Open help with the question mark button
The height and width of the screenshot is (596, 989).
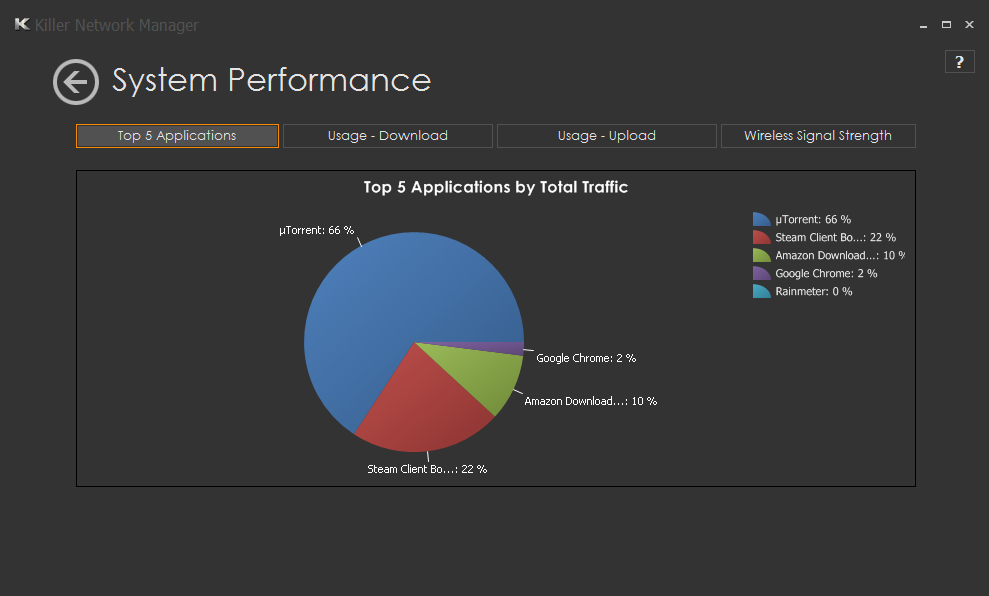coord(959,62)
